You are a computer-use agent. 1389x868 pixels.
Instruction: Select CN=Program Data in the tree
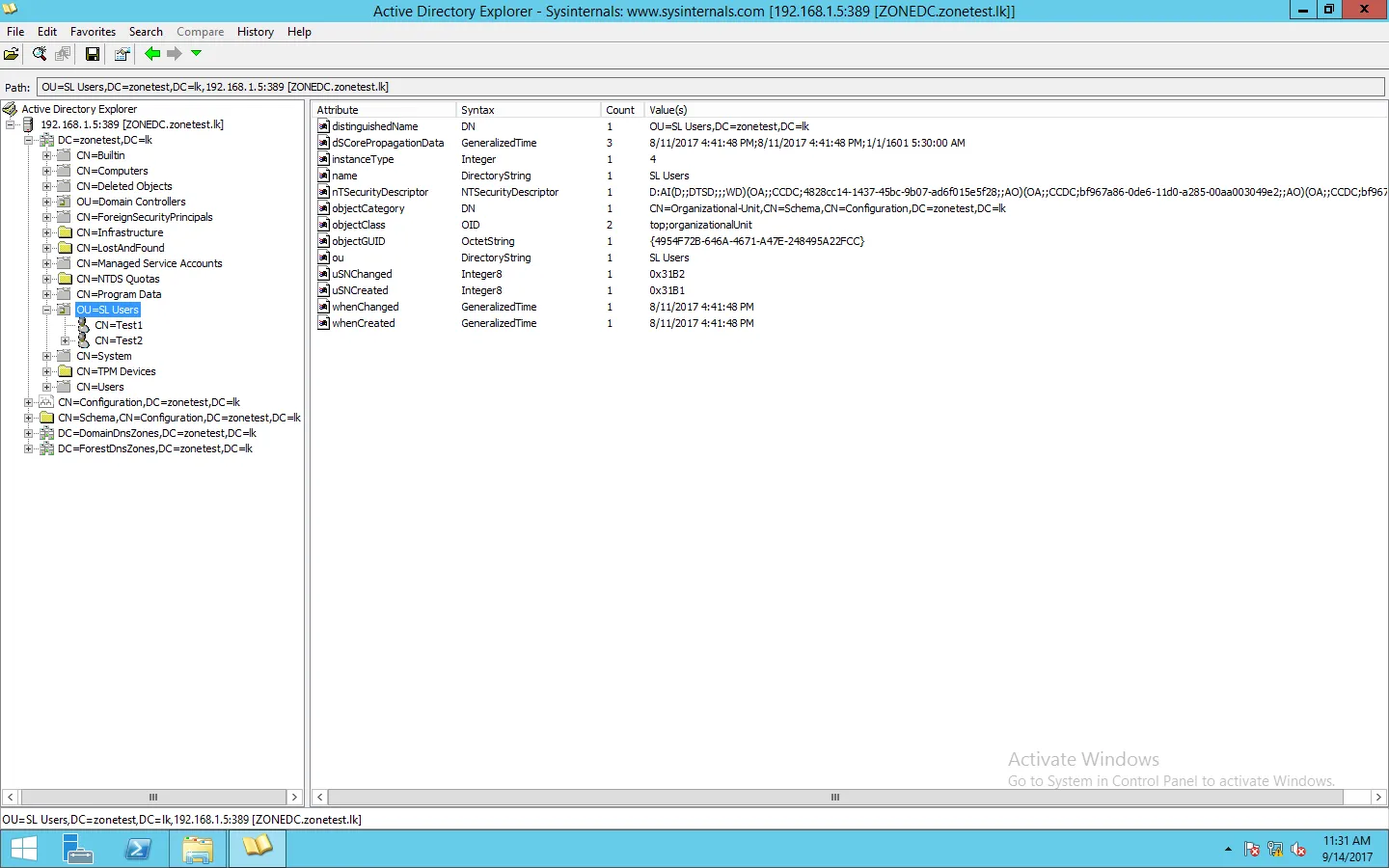[x=119, y=294]
